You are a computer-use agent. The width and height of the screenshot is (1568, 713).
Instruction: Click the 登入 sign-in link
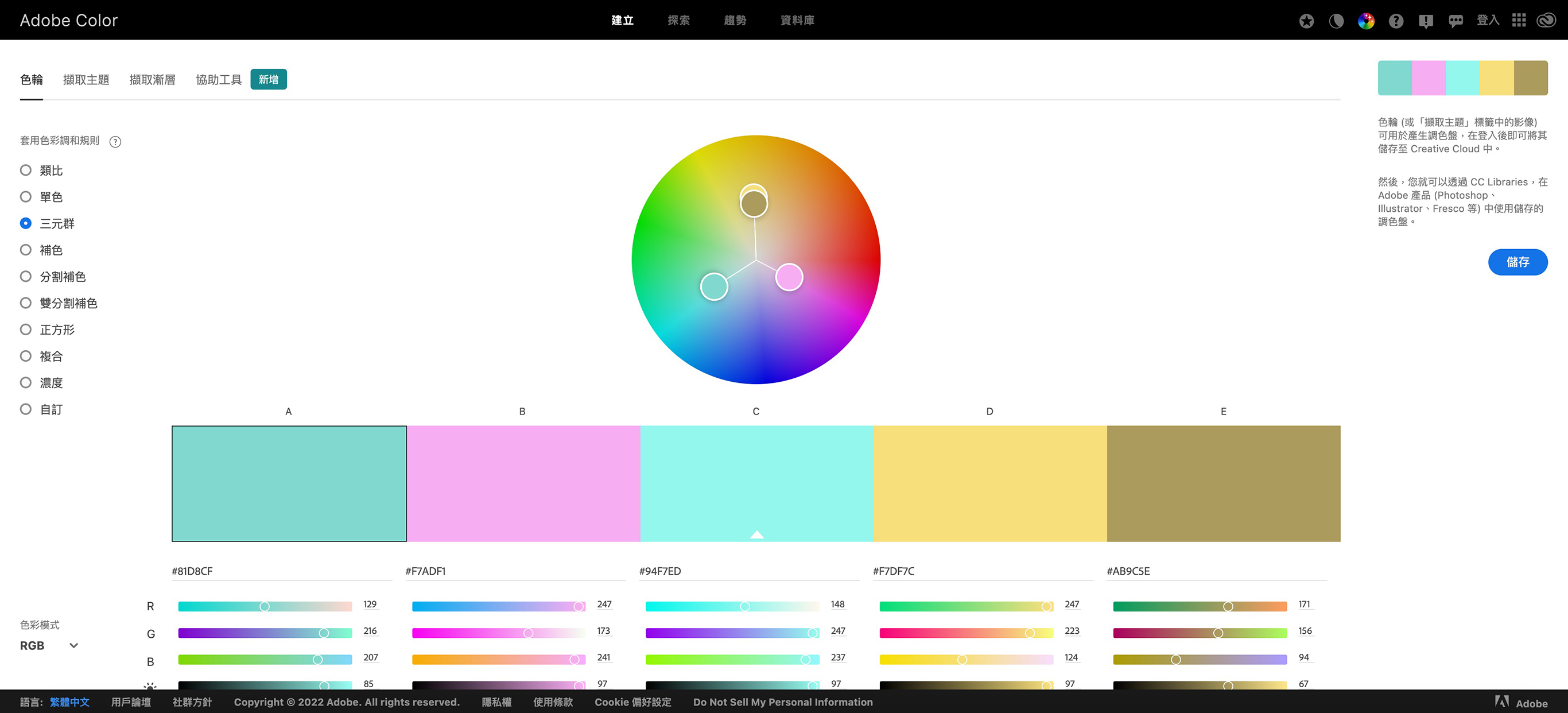(x=1487, y=20)
